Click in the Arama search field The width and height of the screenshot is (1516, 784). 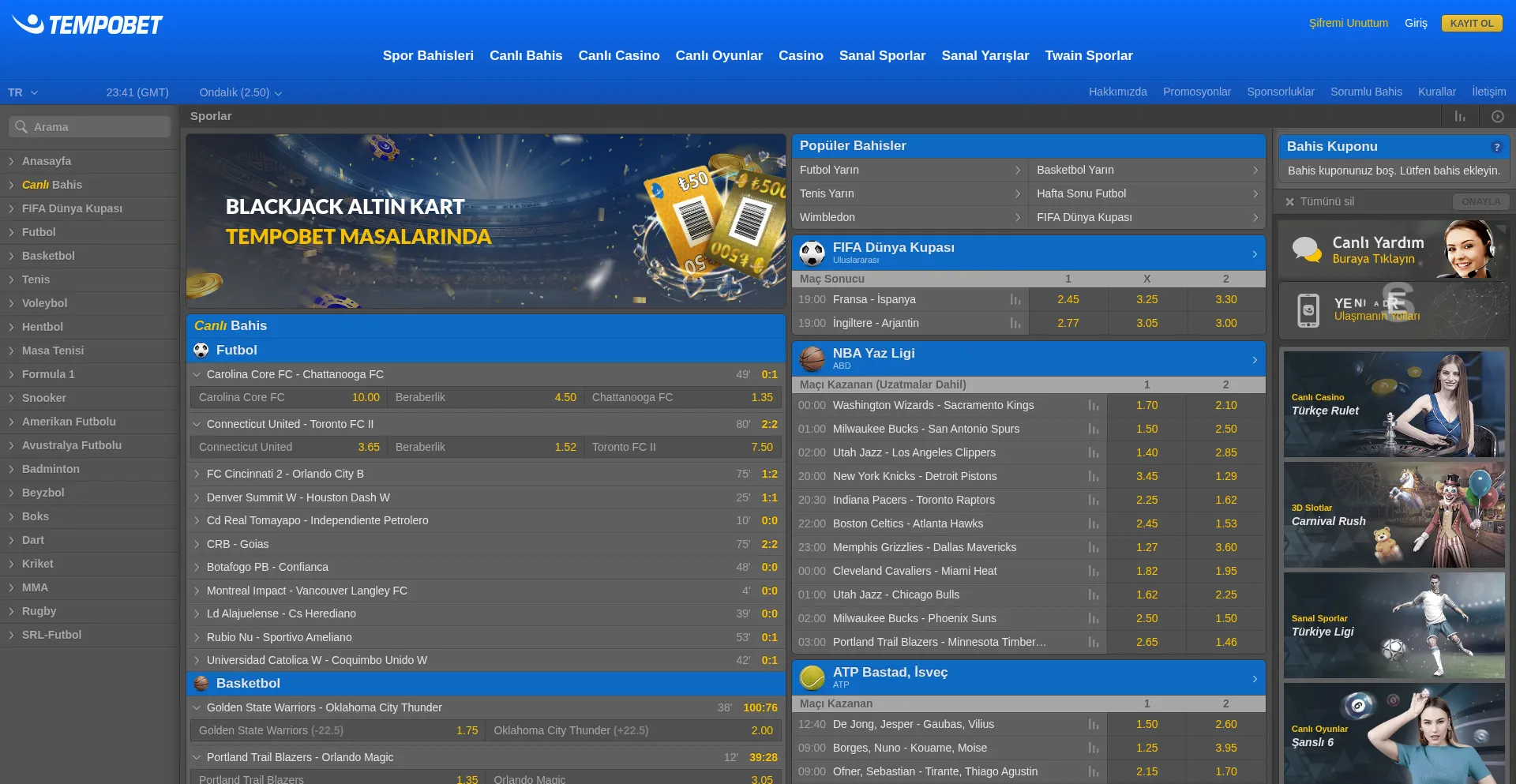point(90,127)
